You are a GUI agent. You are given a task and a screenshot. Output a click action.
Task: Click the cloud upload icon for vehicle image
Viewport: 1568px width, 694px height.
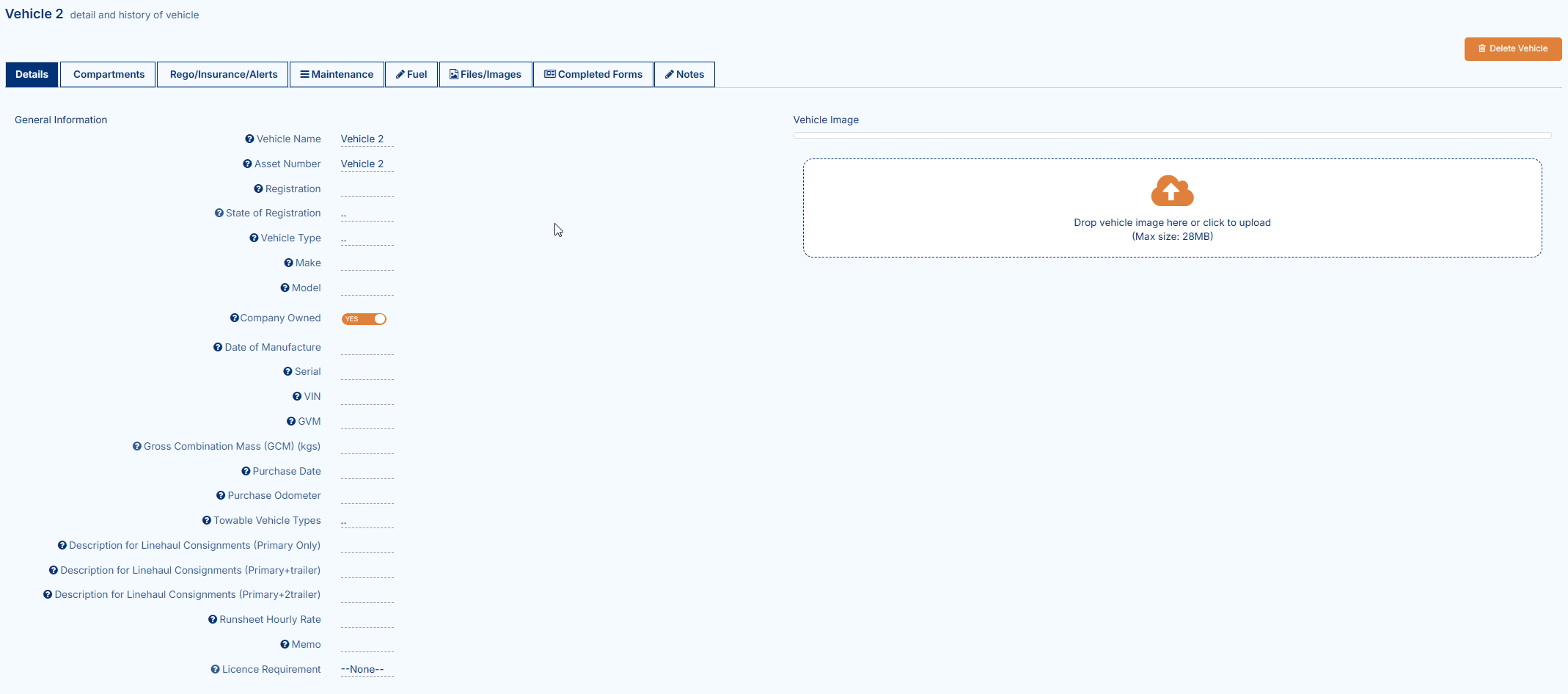1171,191
